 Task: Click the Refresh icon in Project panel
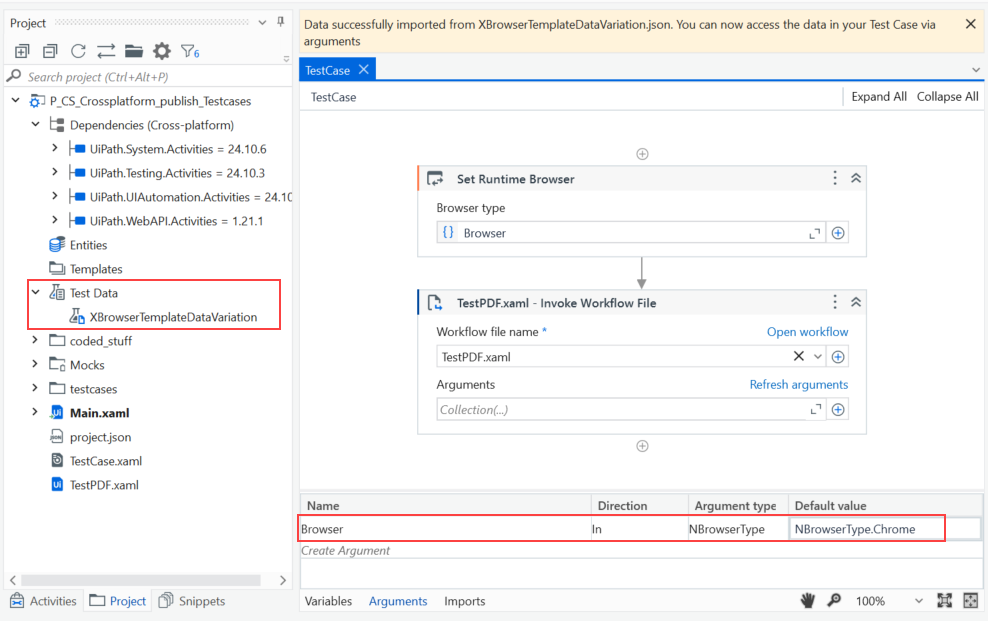(x=78, y=51)
